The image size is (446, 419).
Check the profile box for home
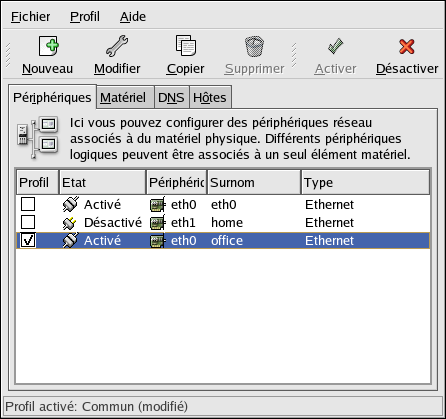(x=28, y=222)
